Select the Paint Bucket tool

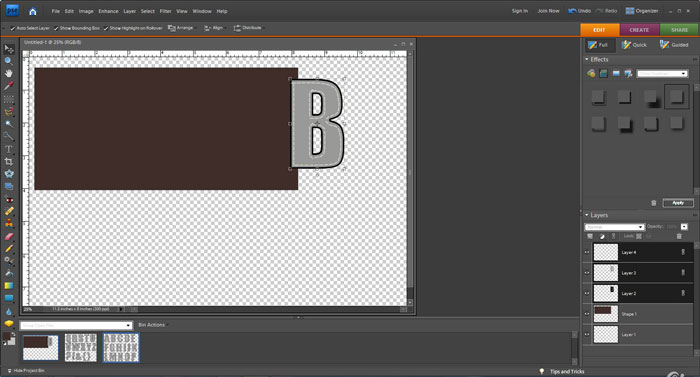[8, 273]
